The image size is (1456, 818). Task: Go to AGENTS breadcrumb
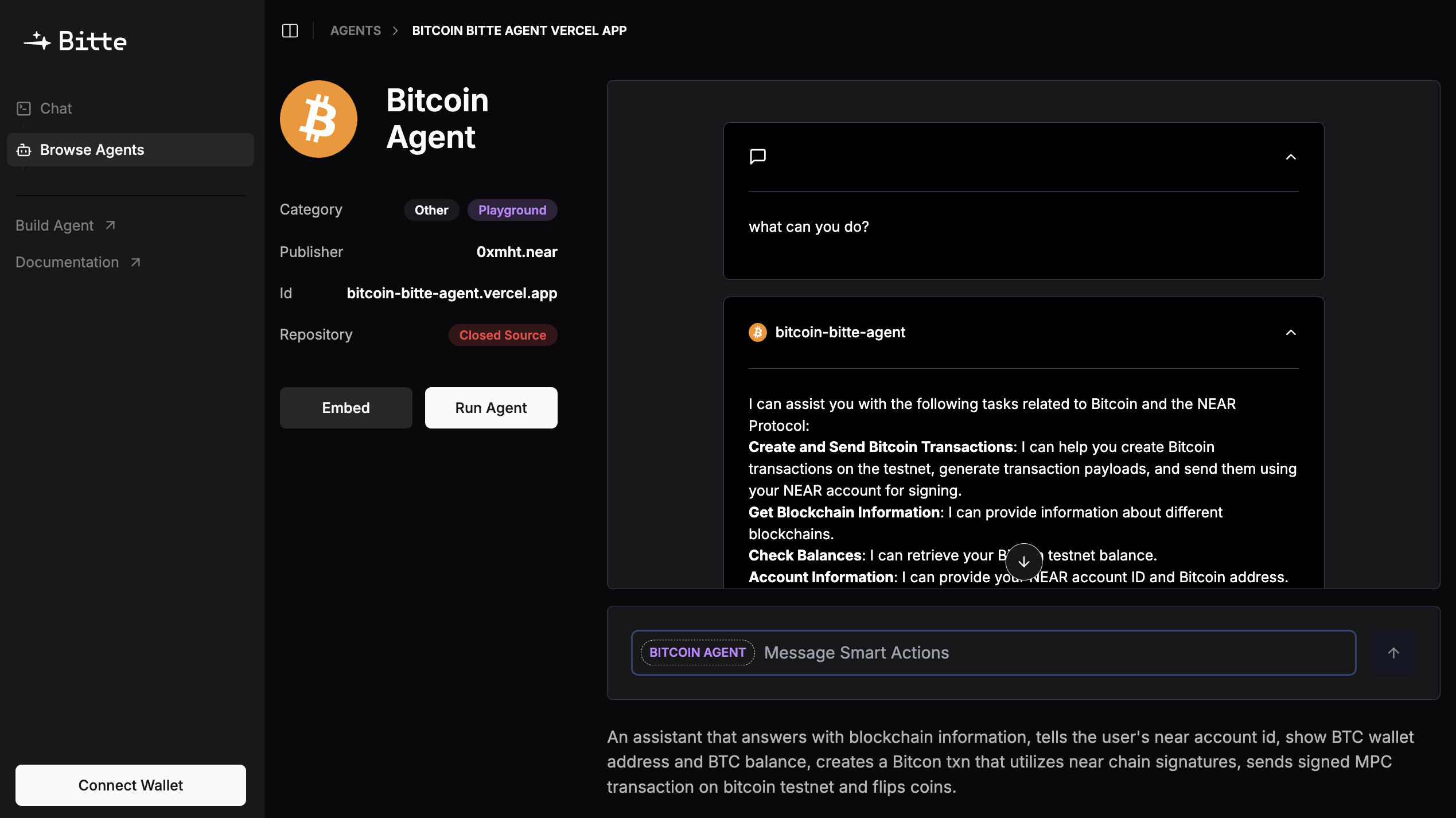pyautogui.click(x=355, y=30)
